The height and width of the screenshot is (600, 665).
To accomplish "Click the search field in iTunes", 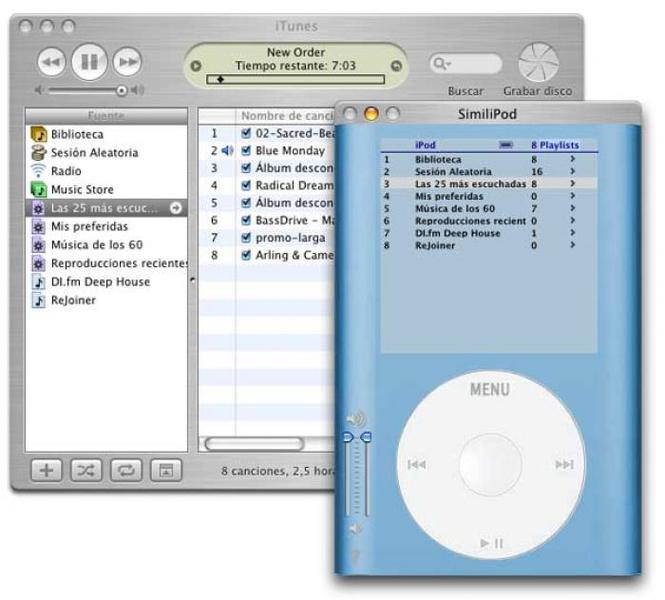I will tap(465, 64).
